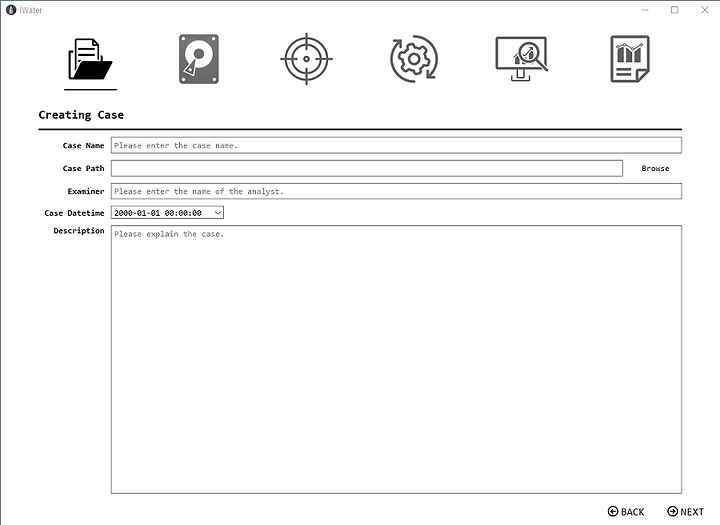Click the Creating Case heading
This screenshot has height=525, width=720.
coord(81,115)
